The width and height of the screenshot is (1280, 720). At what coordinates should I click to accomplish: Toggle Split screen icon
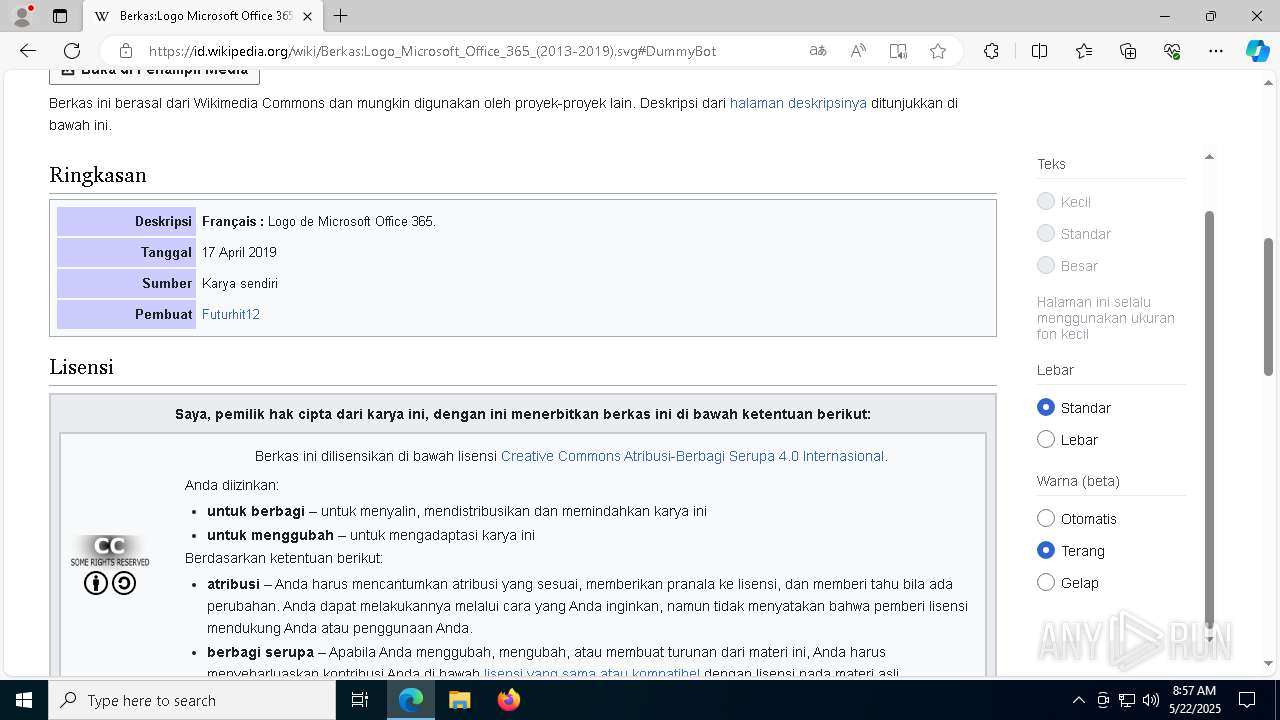pos(1039,51)
